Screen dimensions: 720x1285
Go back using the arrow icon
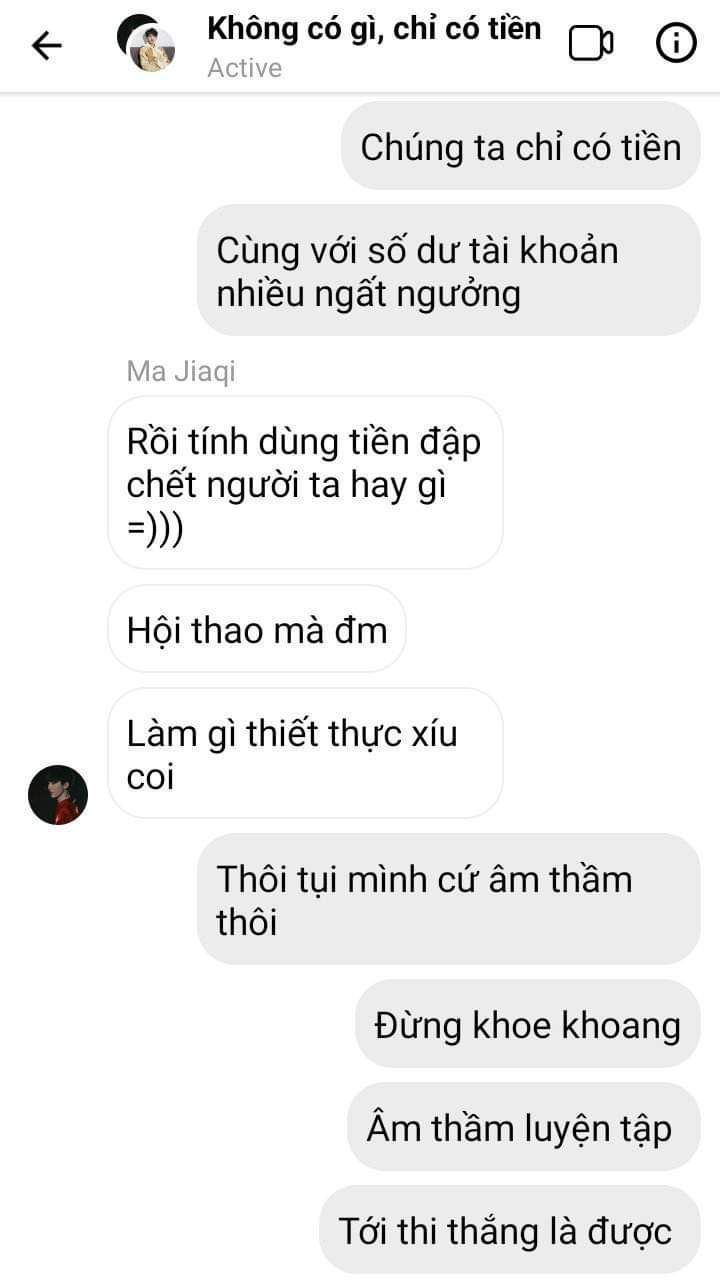(46, 45)
